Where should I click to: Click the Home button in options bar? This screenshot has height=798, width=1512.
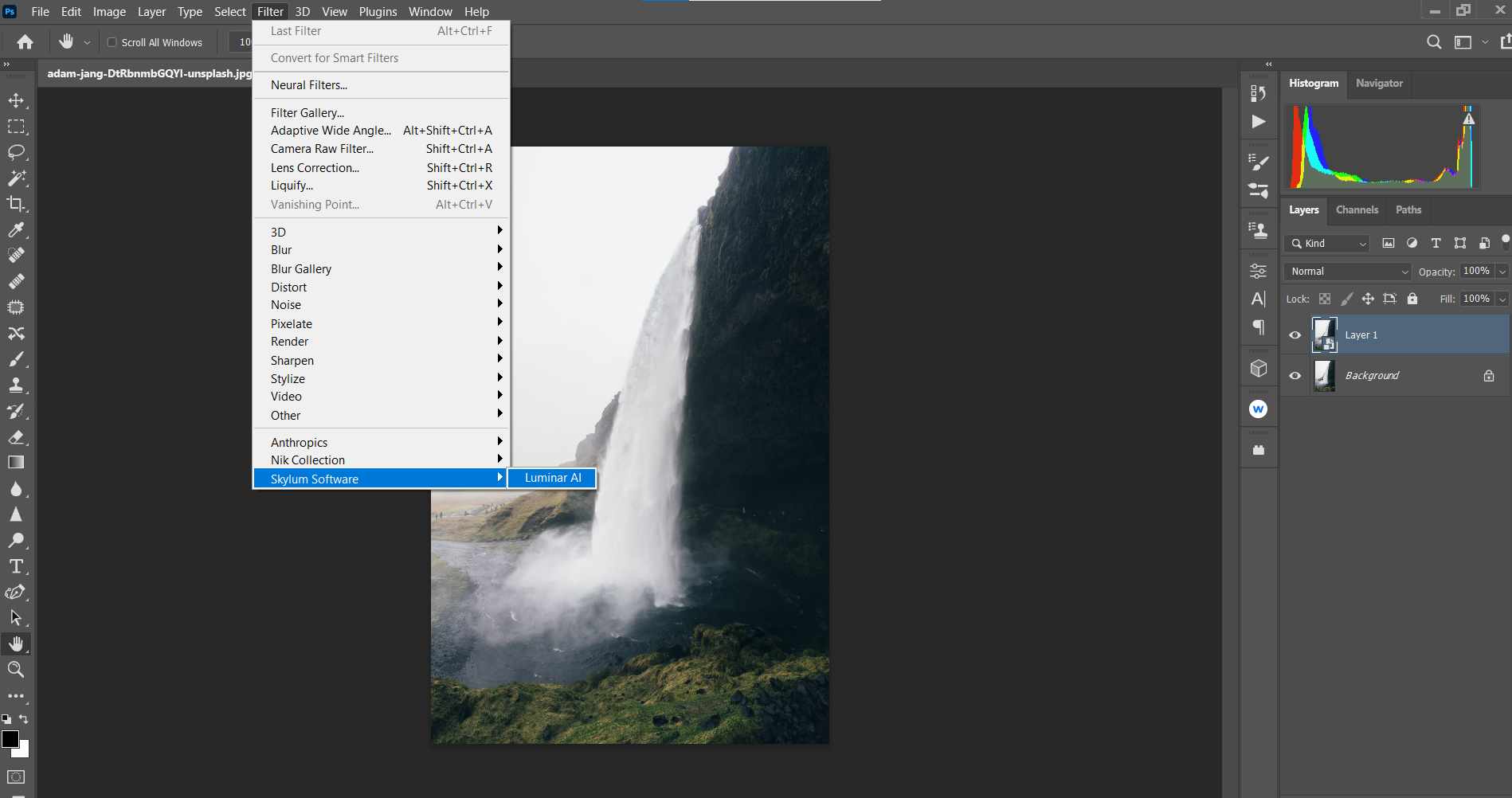point(25,42)
